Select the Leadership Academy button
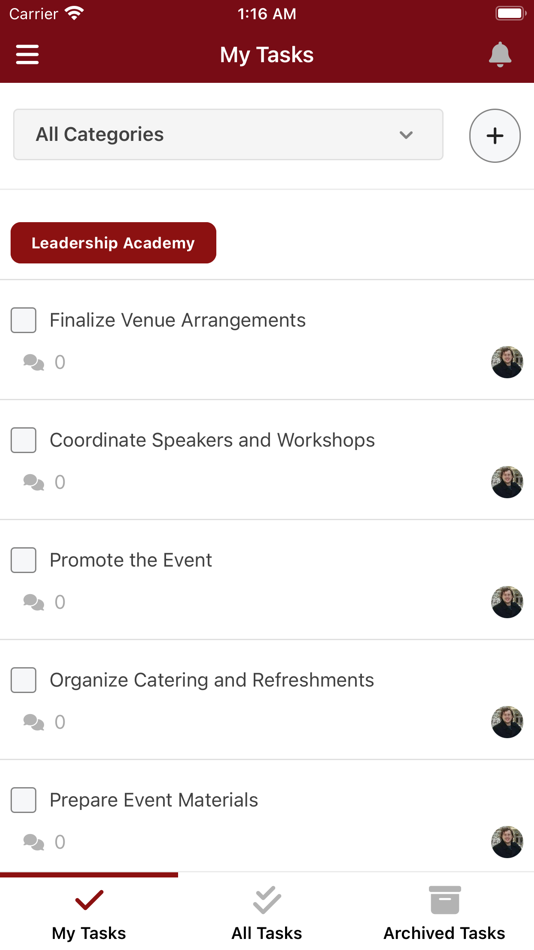The image size is (534, 950). [113, 243]
